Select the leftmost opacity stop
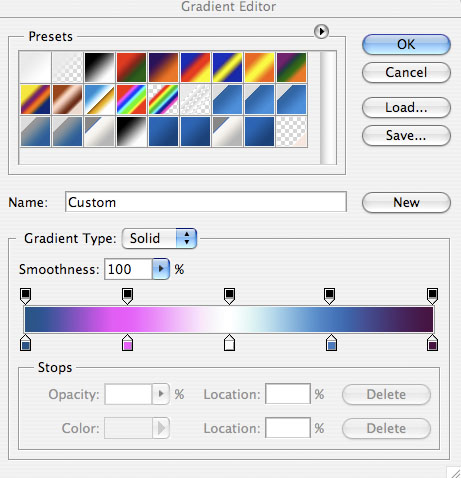This screenshot has height=478, width=461. (x=26, y=296)
